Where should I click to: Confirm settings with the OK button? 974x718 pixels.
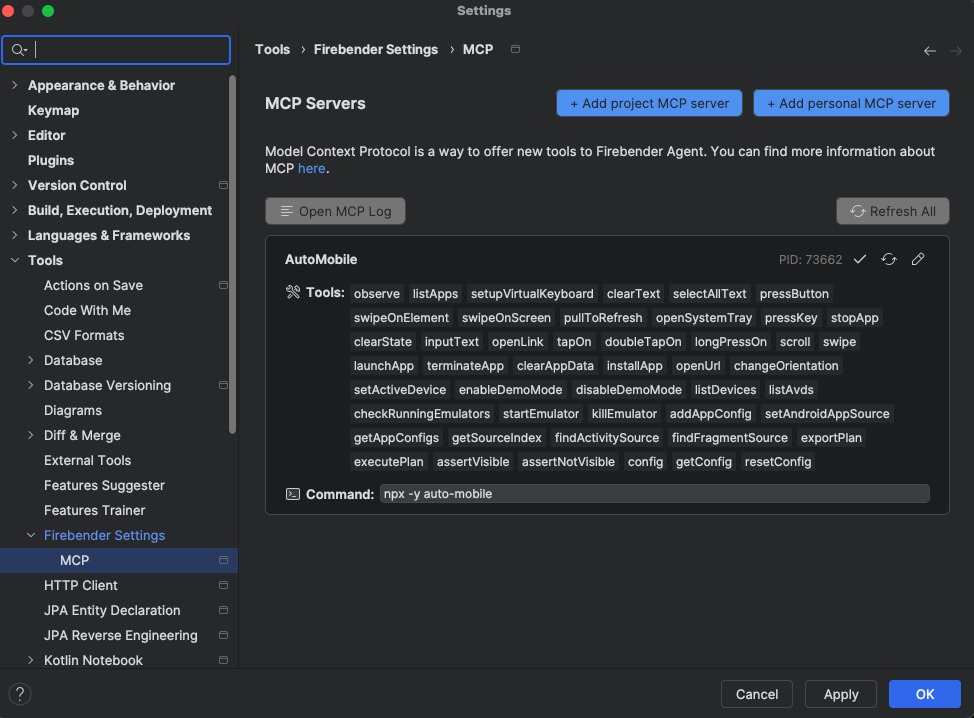[x=925, y=694]
